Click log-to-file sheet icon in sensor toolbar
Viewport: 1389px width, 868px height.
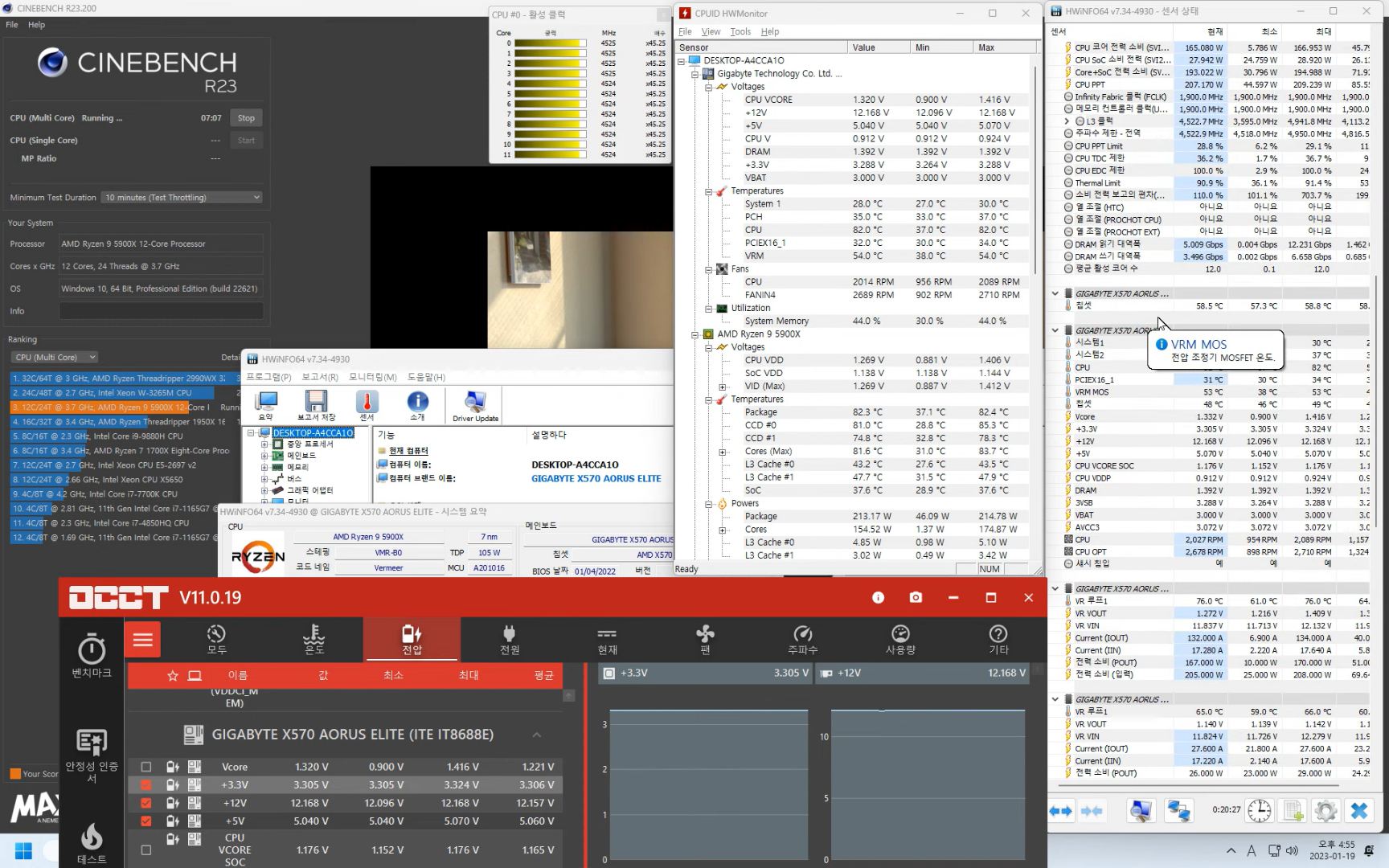coord(1293,811)
